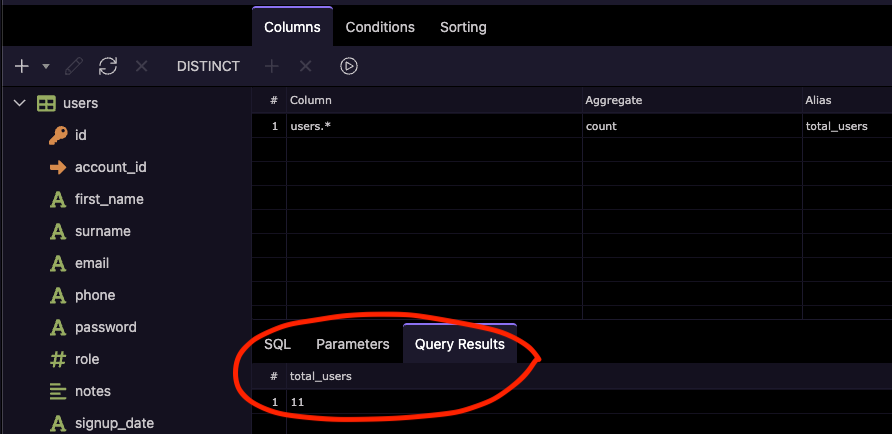Click the pencil edit icon

74,66
